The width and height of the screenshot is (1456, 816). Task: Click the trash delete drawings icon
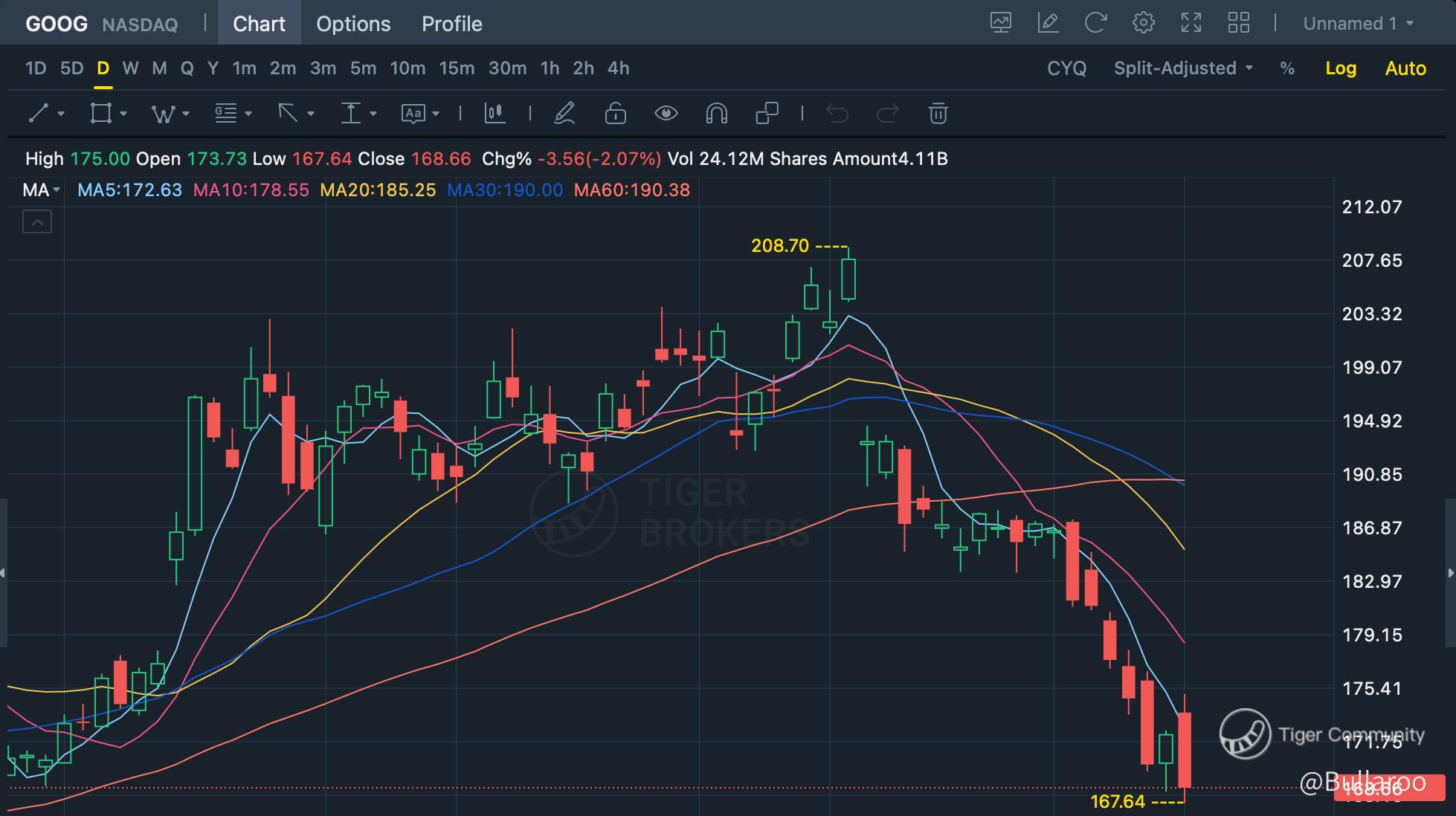click(x=938, y=114)
